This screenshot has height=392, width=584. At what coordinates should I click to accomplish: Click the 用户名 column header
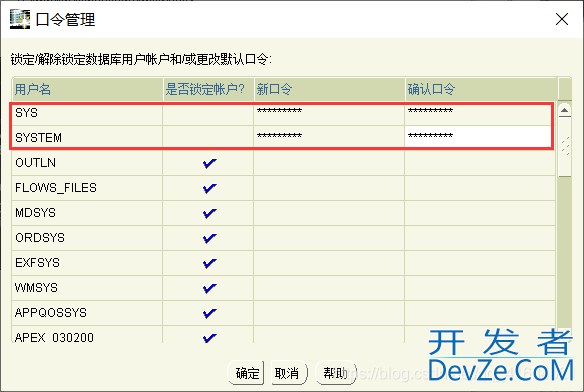pyautogui.click(x=88, y=89)
